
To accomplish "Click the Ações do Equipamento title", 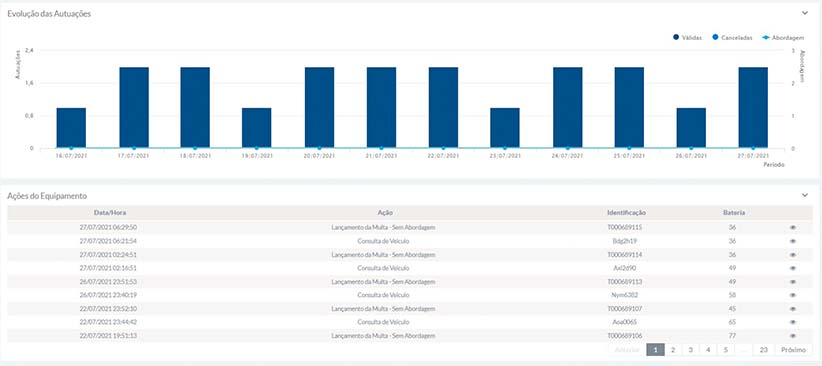I will click(47, 196).
